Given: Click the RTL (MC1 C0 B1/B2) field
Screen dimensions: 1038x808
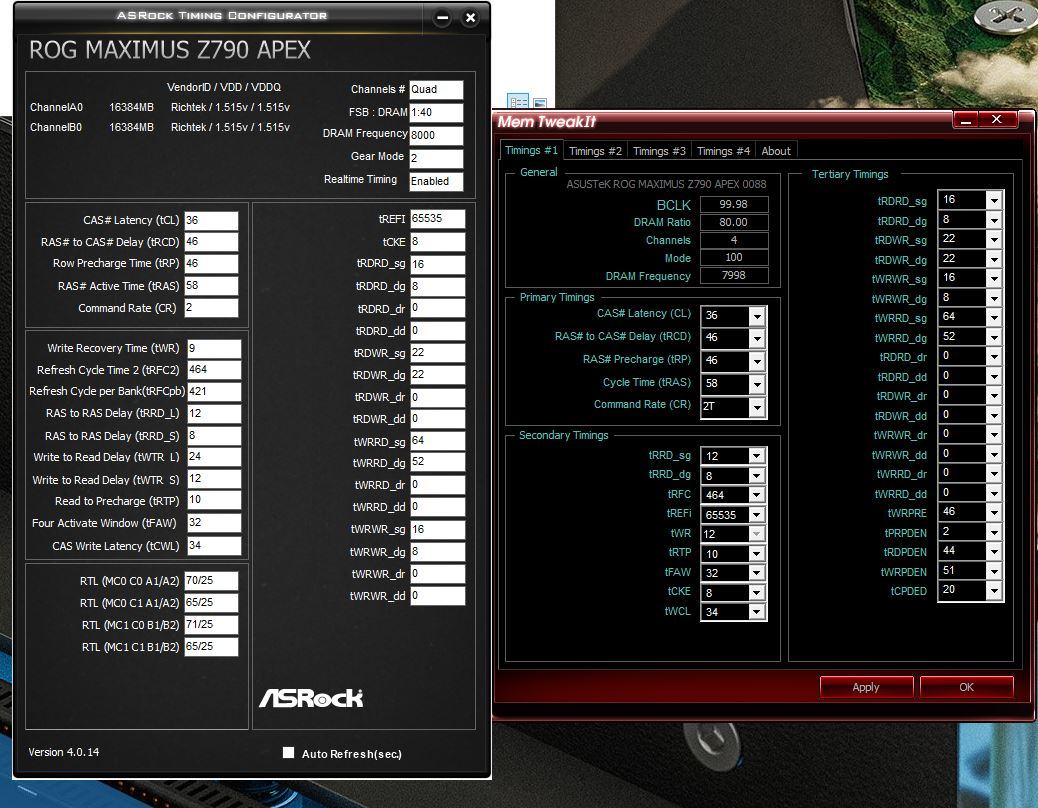Looking at the screenshot, I should [x=211, y=625].
